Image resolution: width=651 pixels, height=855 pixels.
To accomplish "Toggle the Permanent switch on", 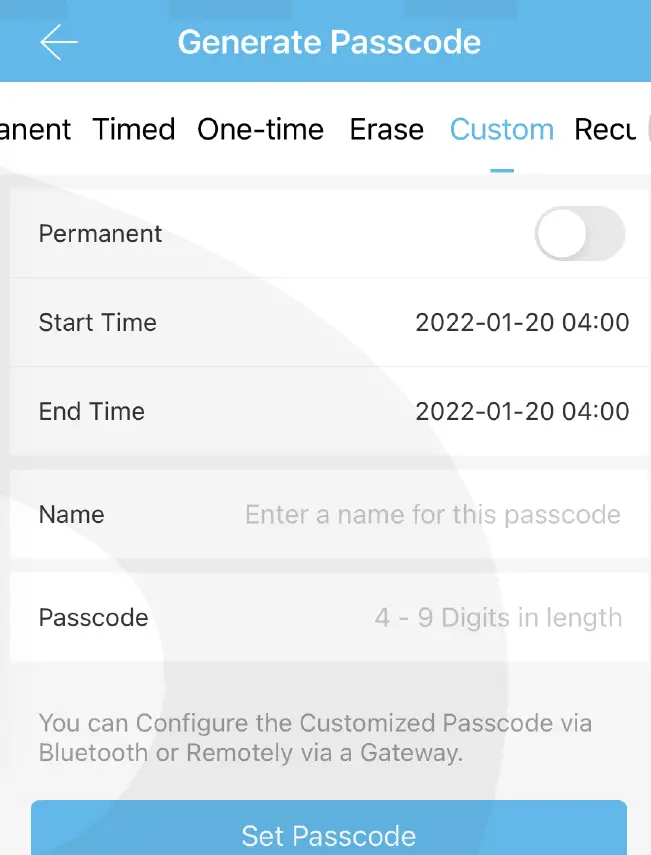I will [580, 234].
